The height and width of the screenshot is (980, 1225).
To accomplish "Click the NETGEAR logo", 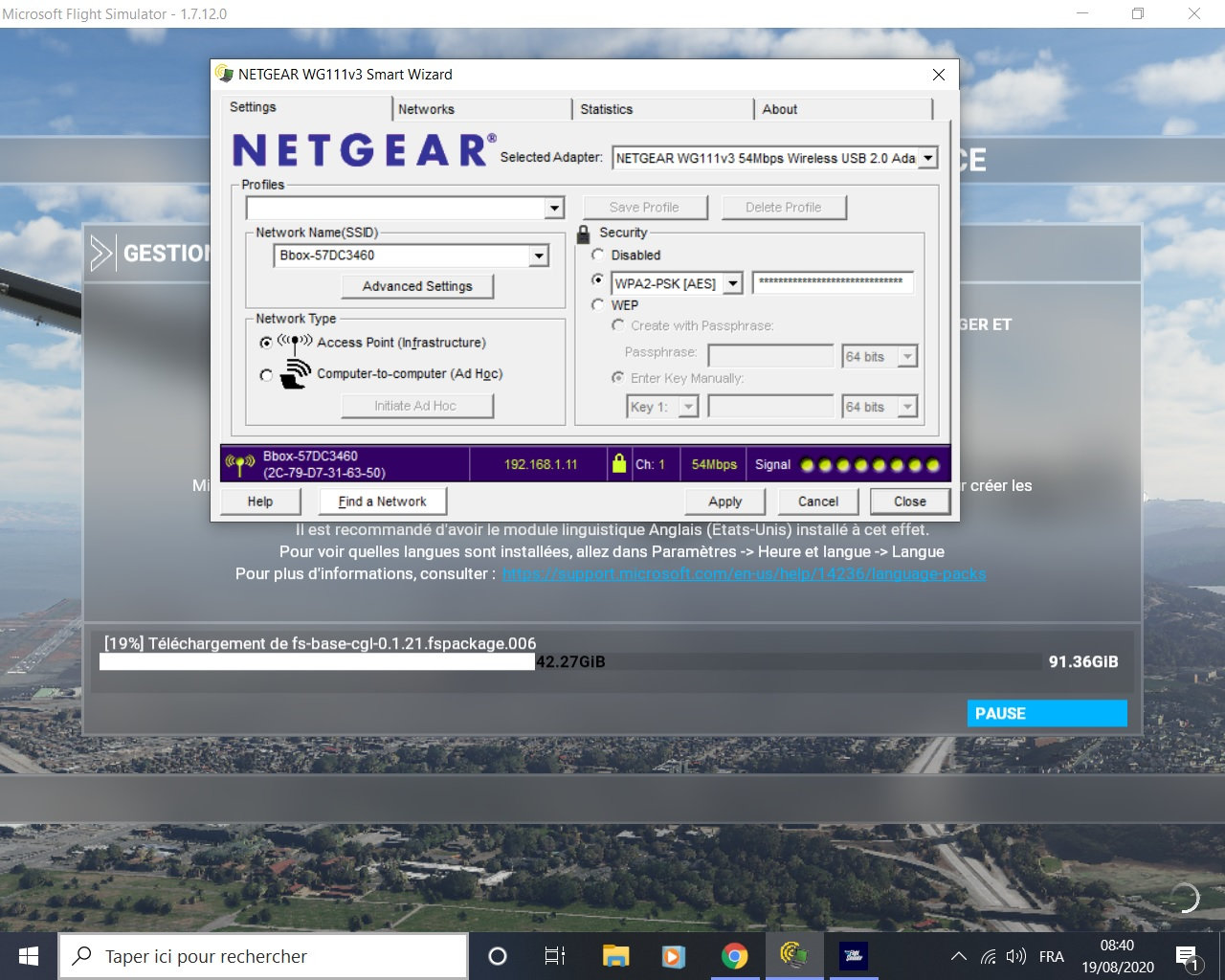I will [364, 150].
